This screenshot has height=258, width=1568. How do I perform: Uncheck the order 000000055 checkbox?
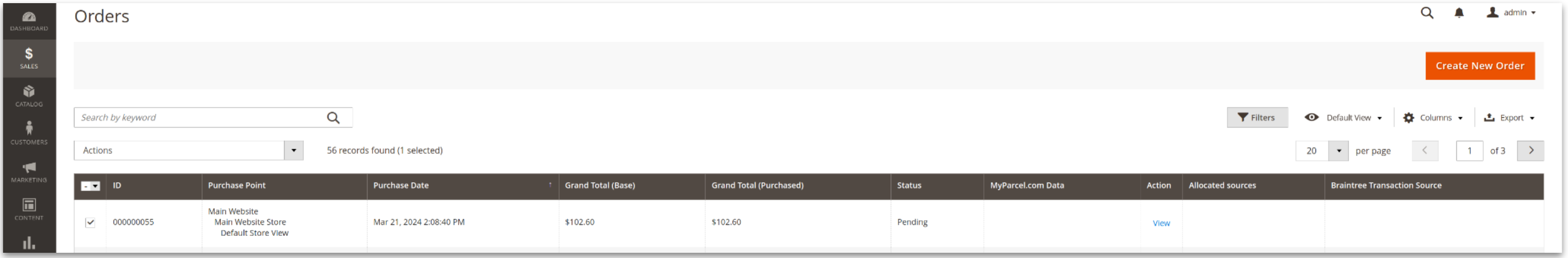click(x=90, y=223)
